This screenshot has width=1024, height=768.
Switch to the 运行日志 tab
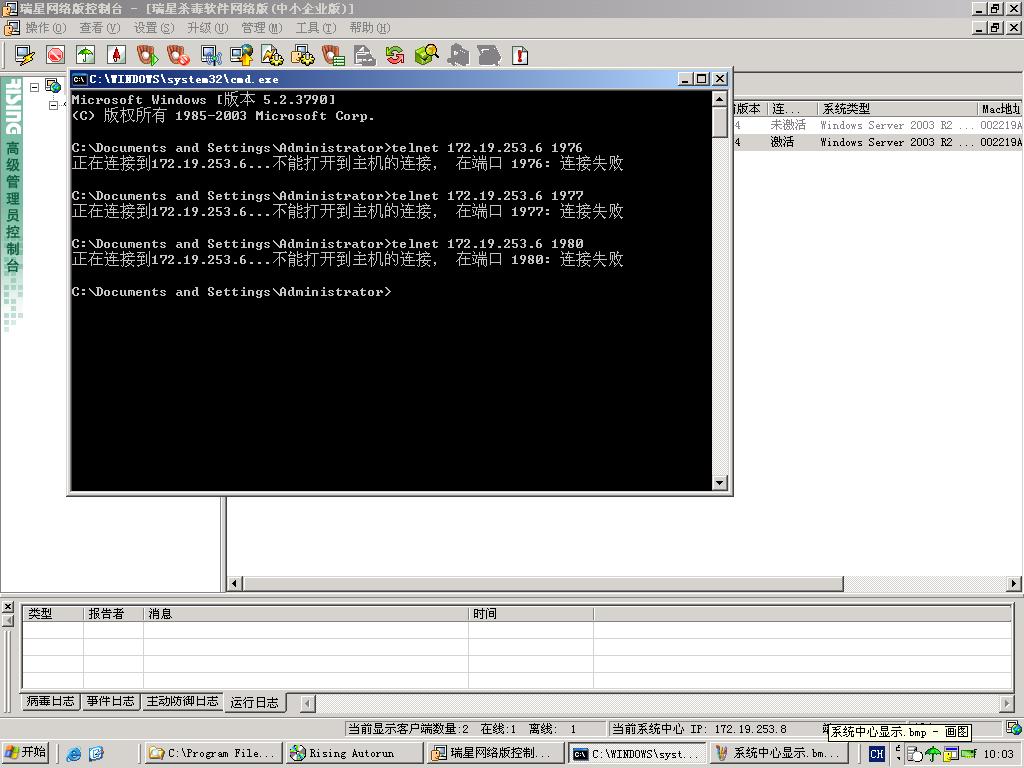[x=255, y=703]
